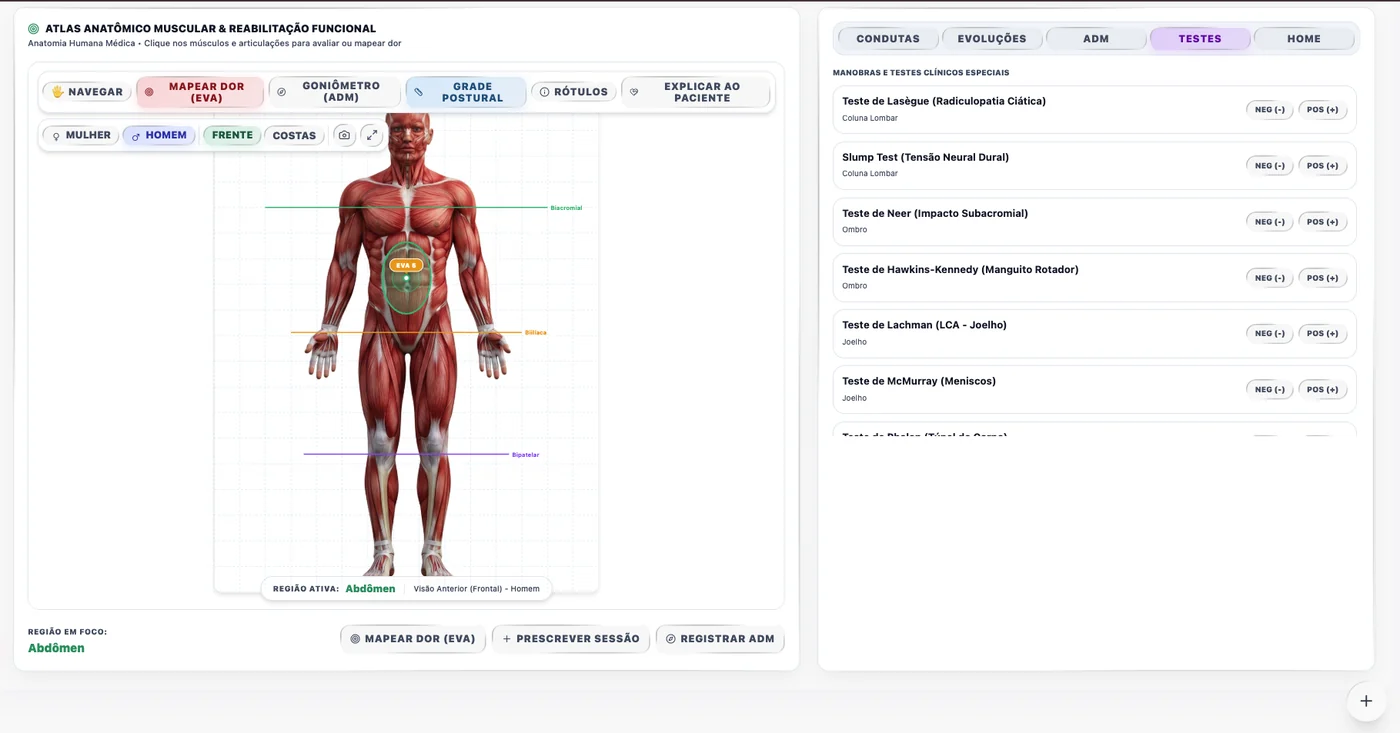Mark Teste de Lachman as NEG (-)
Image resolution: width=1400 pixels, height=733 pixels.
pos(1270,334)
